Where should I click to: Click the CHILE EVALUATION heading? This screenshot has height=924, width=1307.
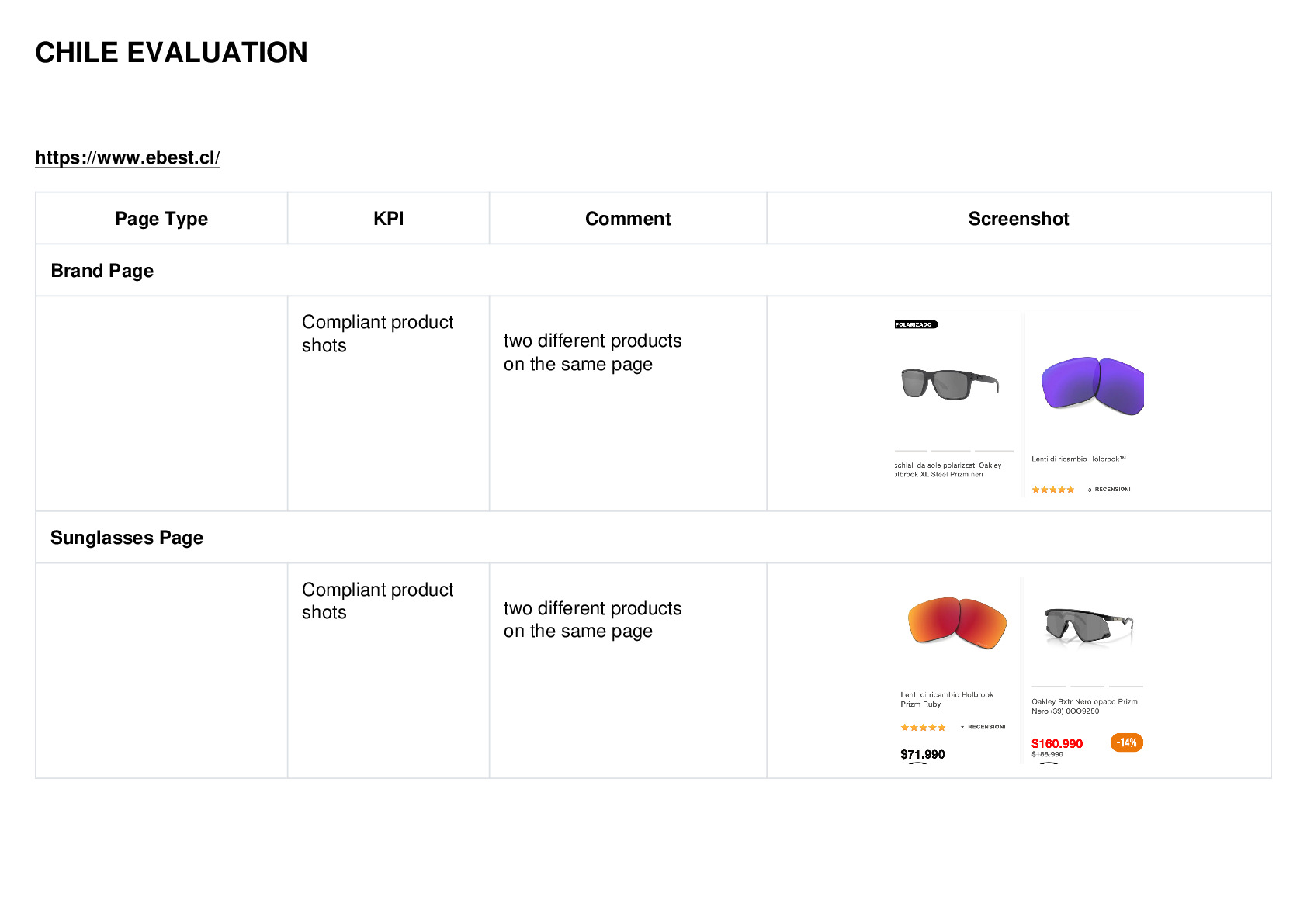[x=172, y=53]
